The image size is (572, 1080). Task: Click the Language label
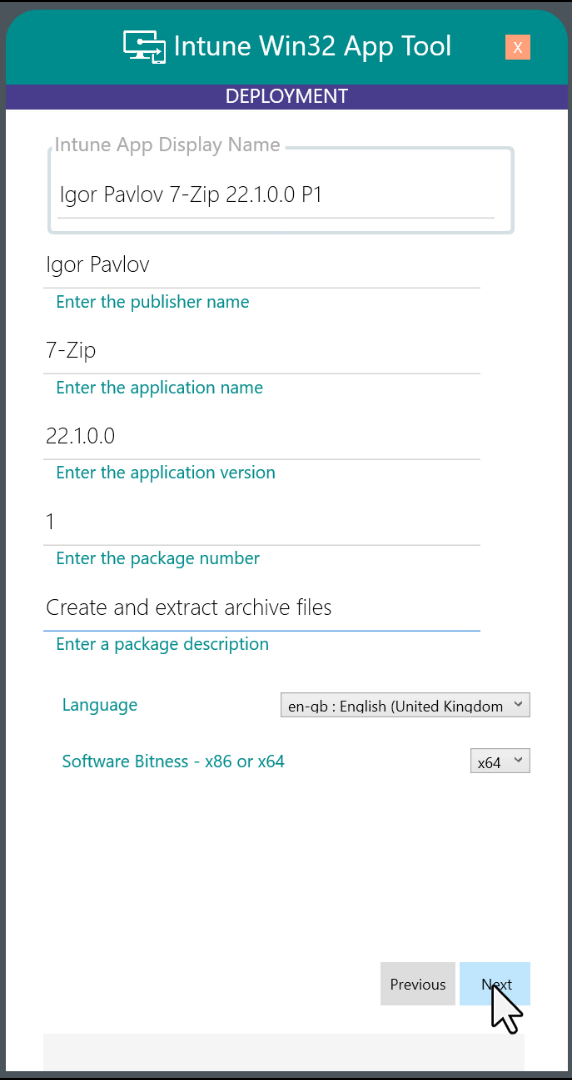point(99,705)
